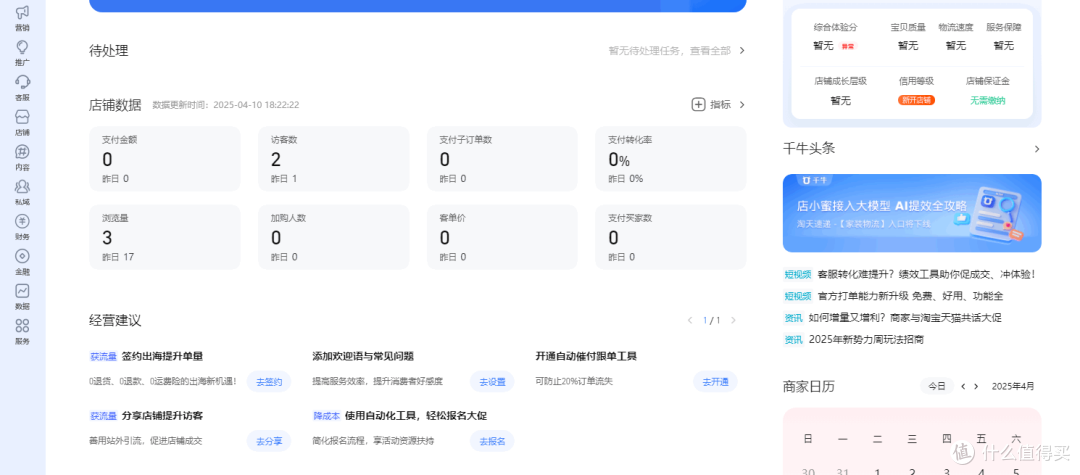Open the 金融 sidebar icon

[22, 262]
